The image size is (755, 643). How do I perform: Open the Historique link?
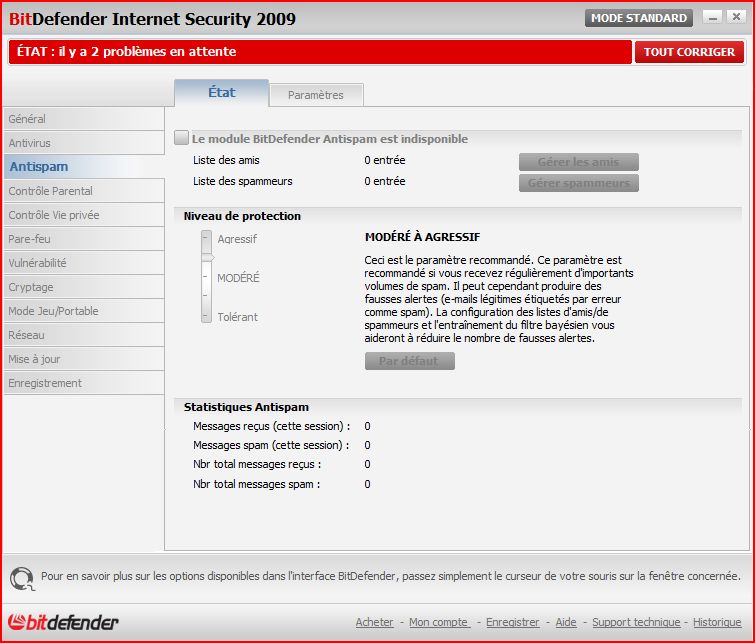tap(717, 622)
